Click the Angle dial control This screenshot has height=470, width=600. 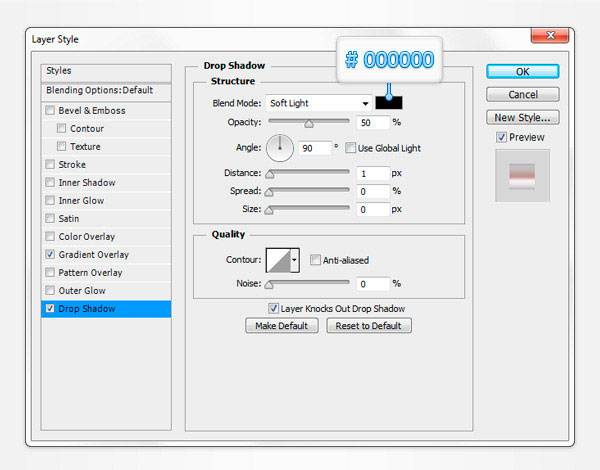280,148
